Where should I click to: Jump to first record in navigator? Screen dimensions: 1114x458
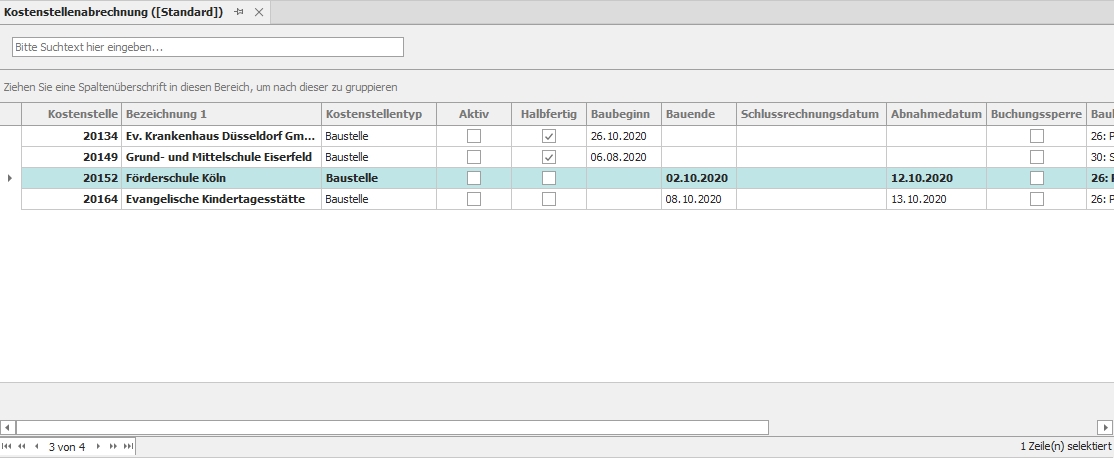(8, 446)
